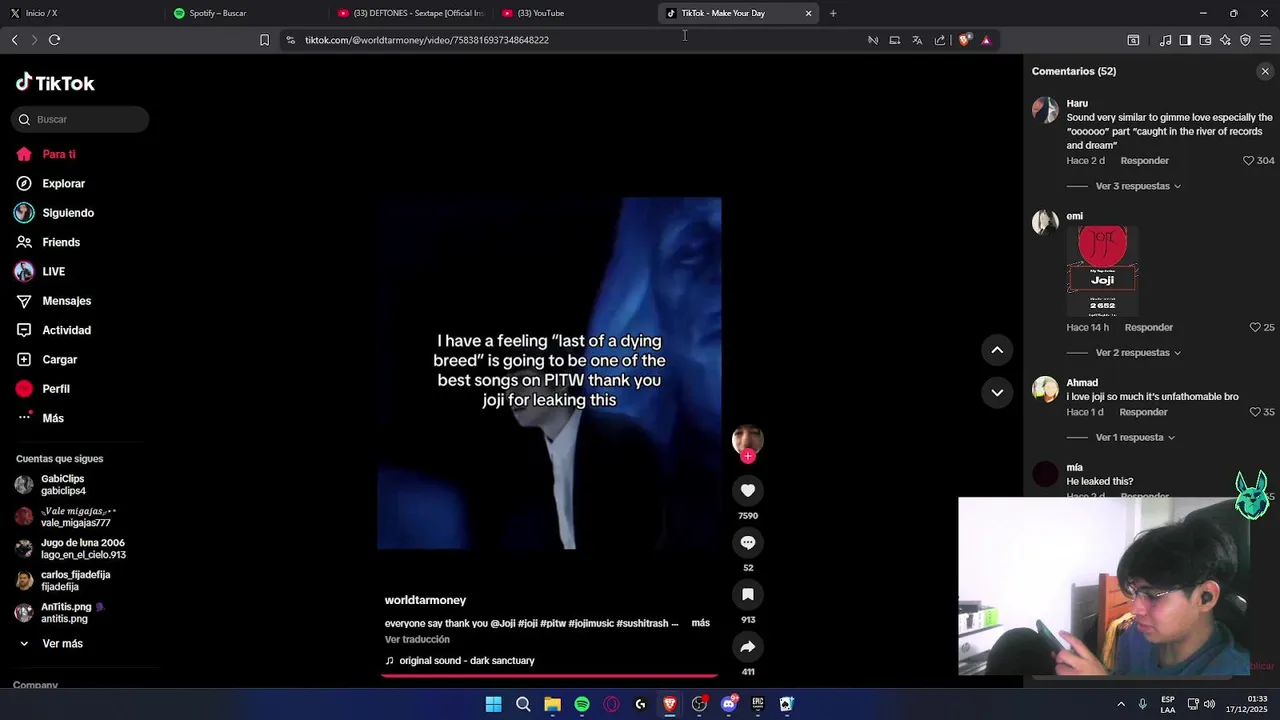The image size is (1280, 720).
Task: Open Discord from the taskbar
Action: pos(728,704)
